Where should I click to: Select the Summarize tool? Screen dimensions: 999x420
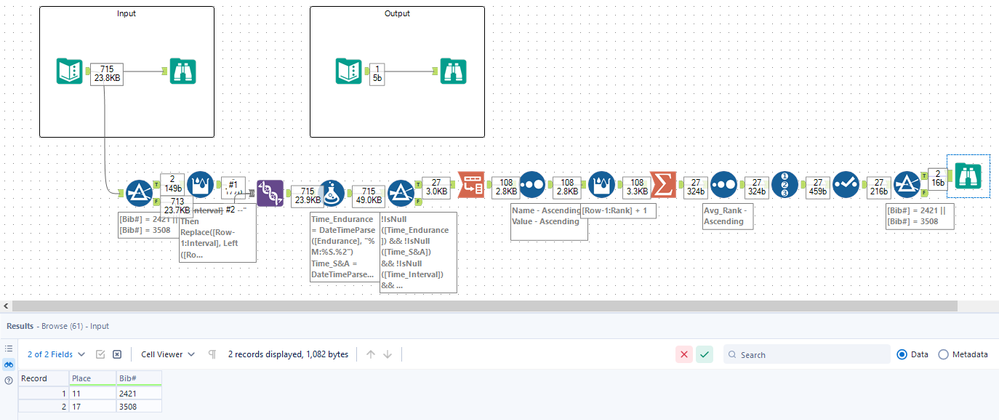pyautogui.click(x=663, y=184)
